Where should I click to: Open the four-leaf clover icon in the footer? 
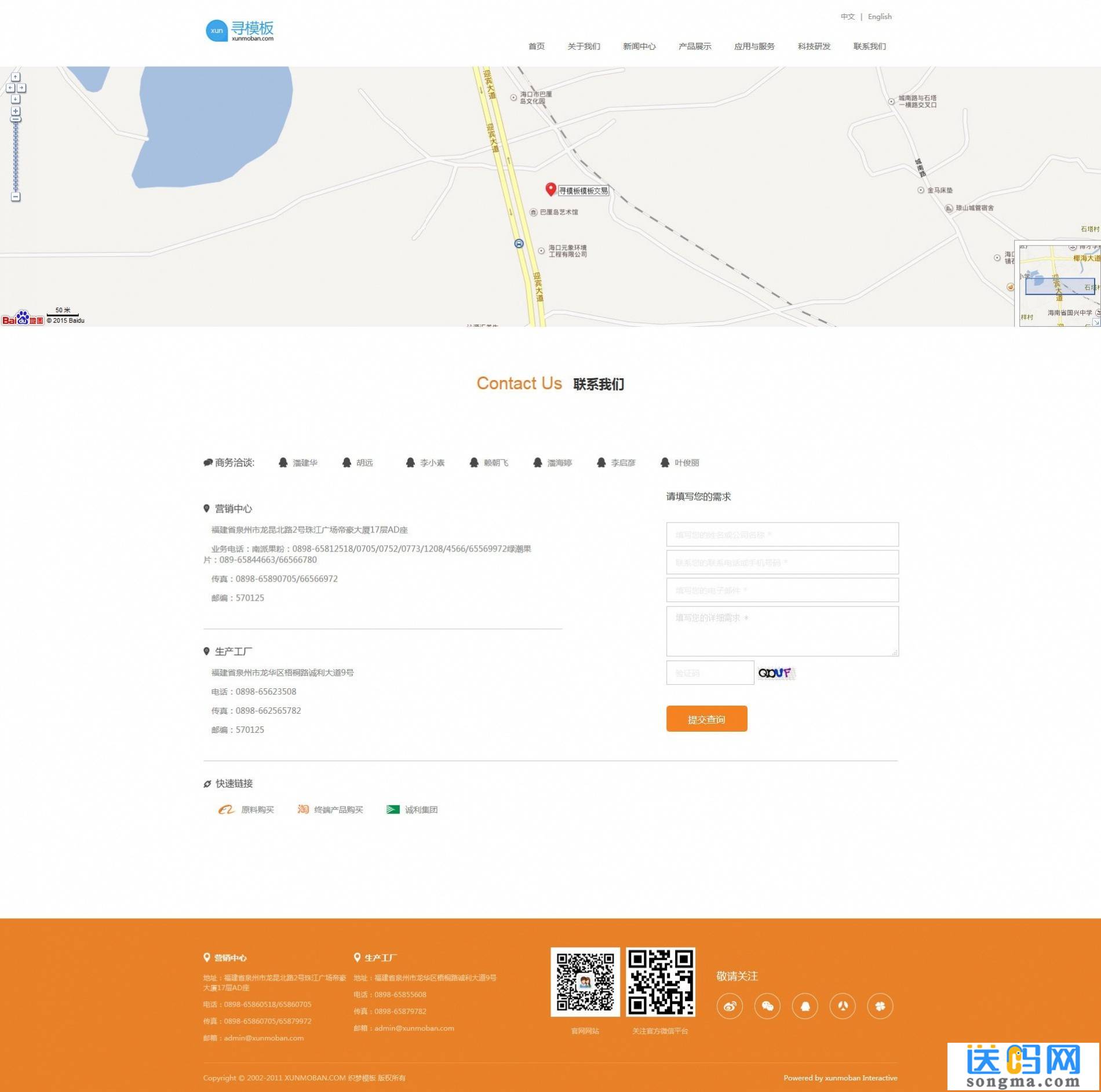point(880,1006)
